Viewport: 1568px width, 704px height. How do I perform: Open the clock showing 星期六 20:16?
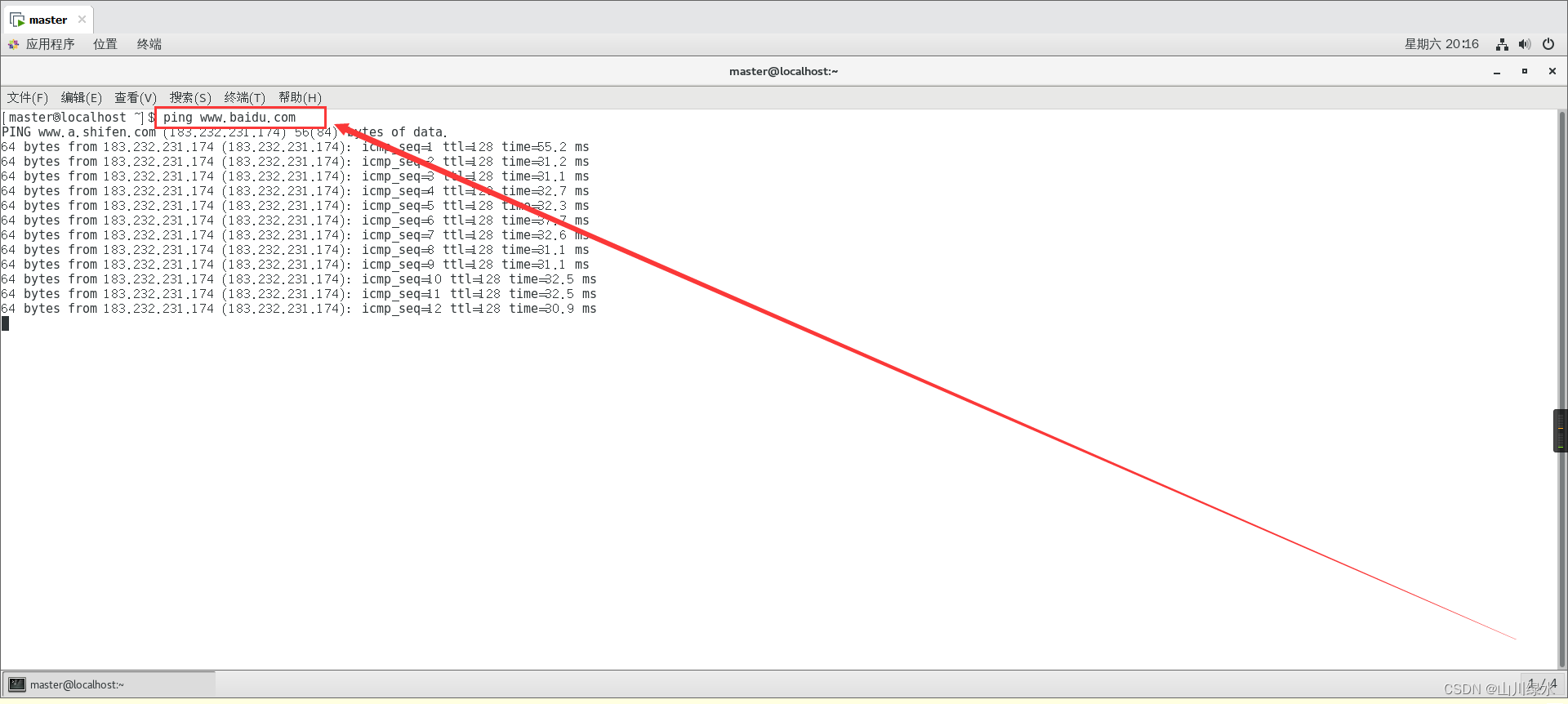click(1441, 44)
